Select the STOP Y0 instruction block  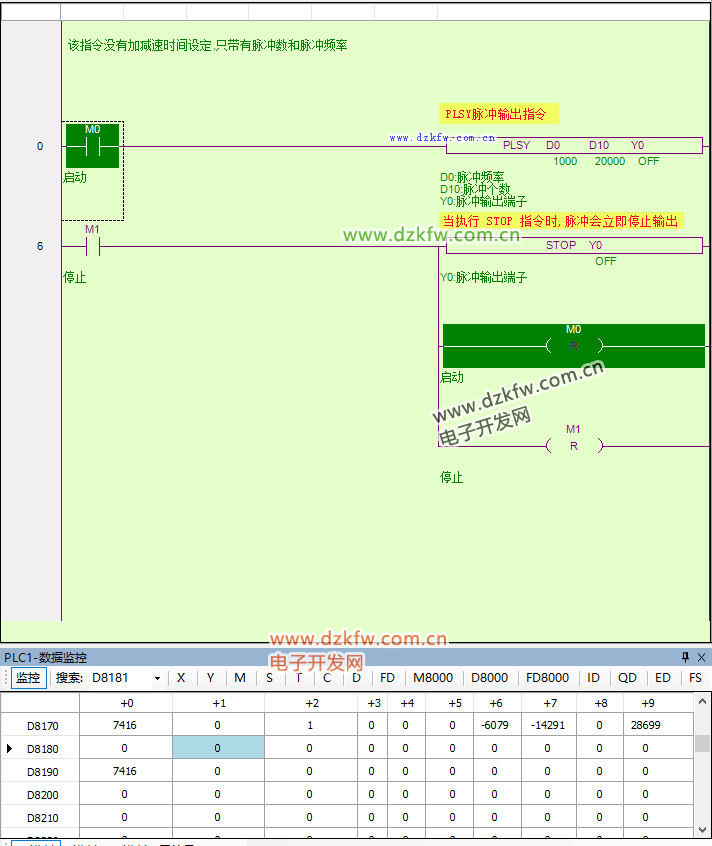574,245
